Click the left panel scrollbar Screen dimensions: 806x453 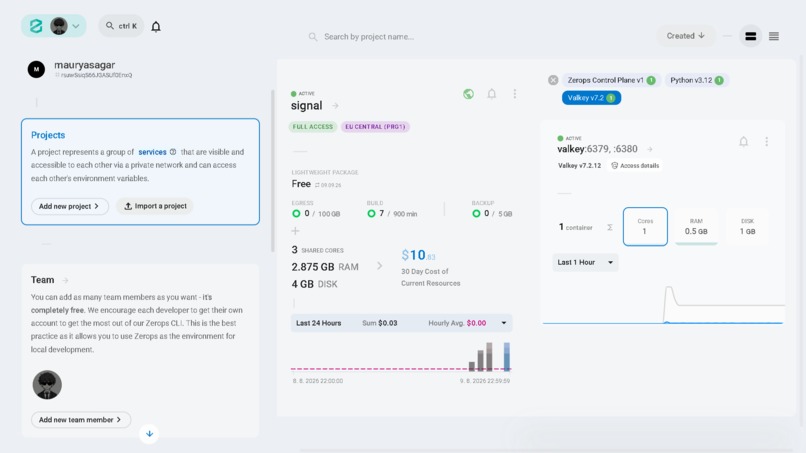coord(273,171)
